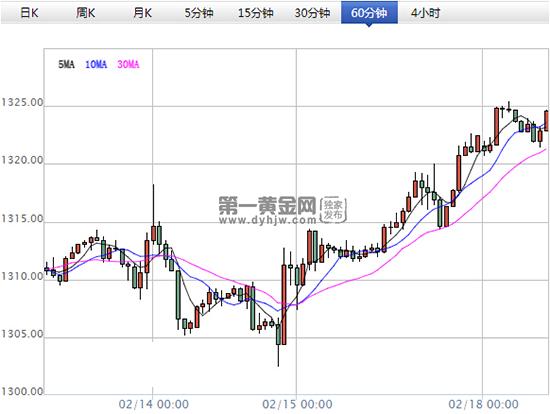Choose the 30分钟 interval tab

pyautogui.click(x=313, y=13)
